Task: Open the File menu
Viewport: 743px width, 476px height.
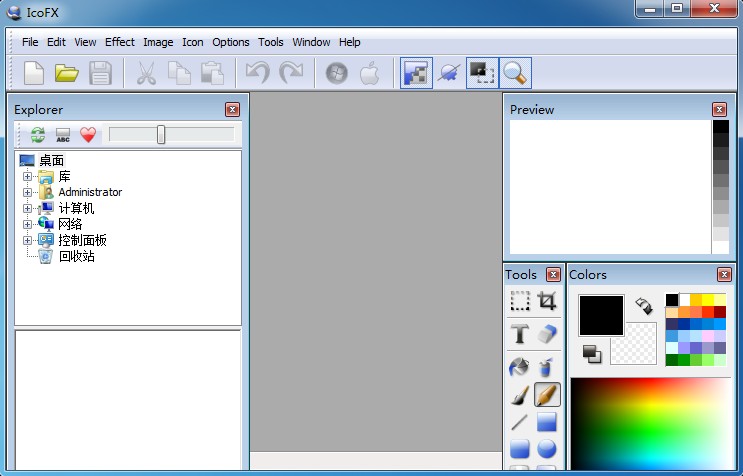Action: click(30, 42)
